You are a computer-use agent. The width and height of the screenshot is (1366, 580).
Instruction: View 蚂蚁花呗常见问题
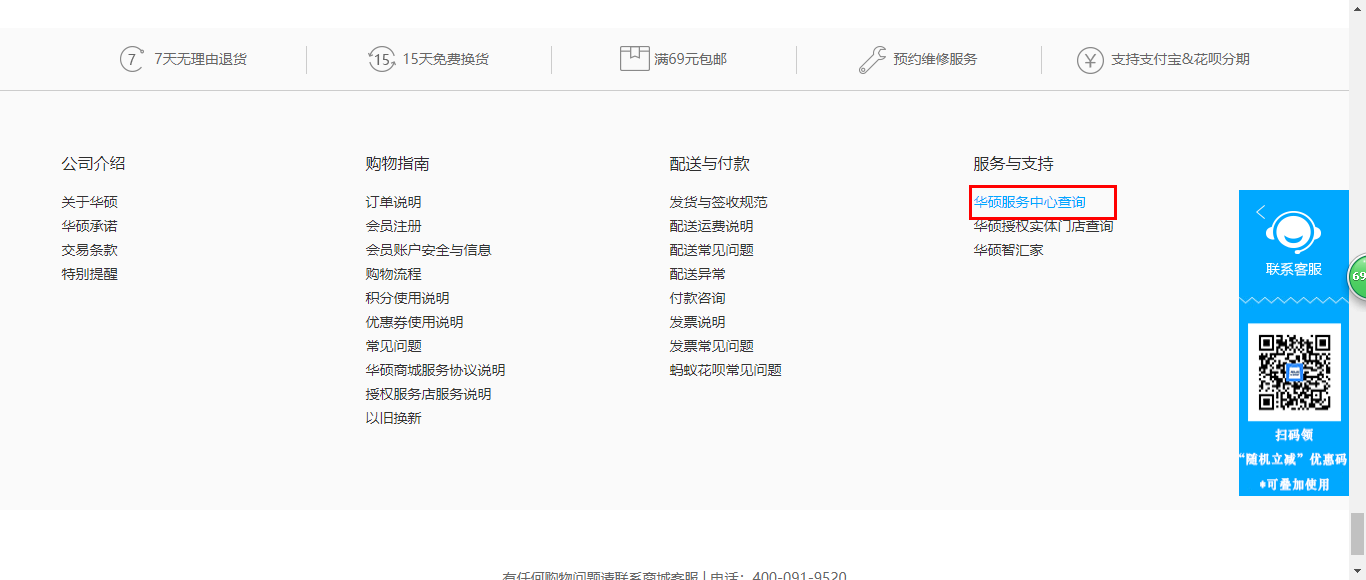[x=725, y=369]
